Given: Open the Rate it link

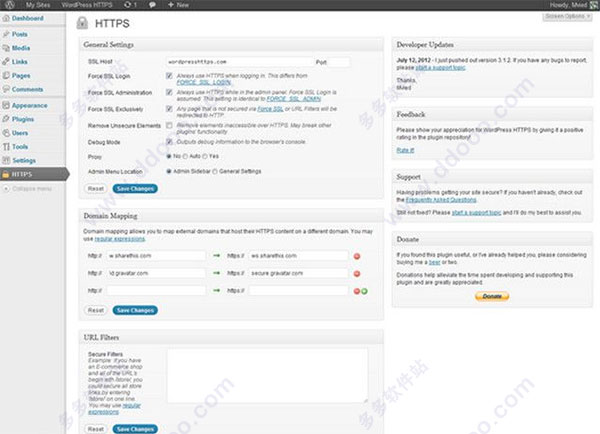Looking at the screenshot, I should 405,150.
